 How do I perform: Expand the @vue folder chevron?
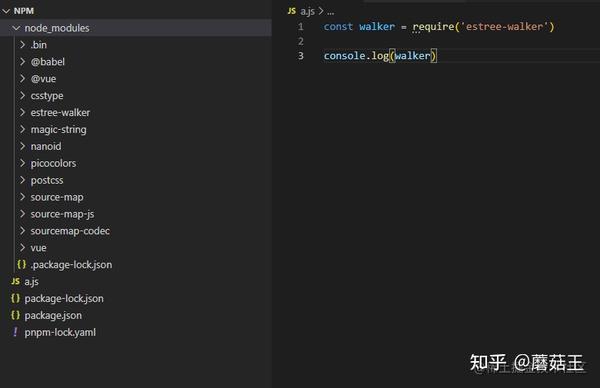[x=23, y=78]
